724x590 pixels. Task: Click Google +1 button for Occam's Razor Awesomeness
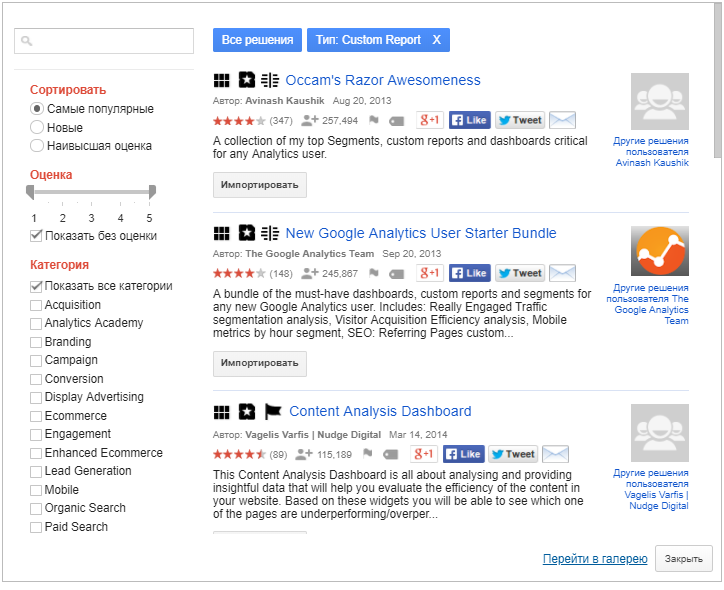coord(429,120)
